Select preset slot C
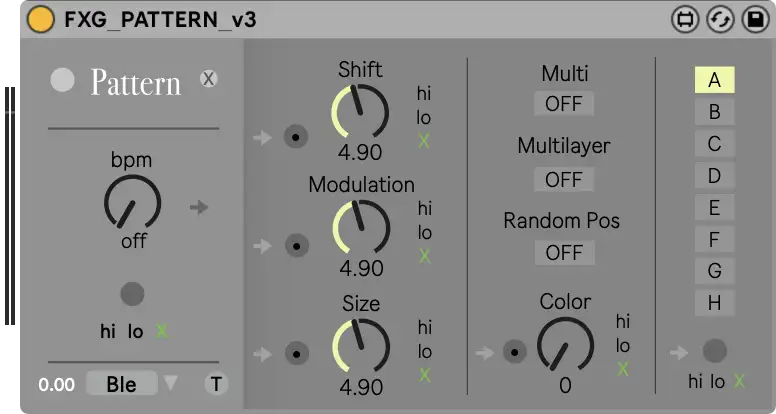The image size is (776, 414). click(715, 144)
